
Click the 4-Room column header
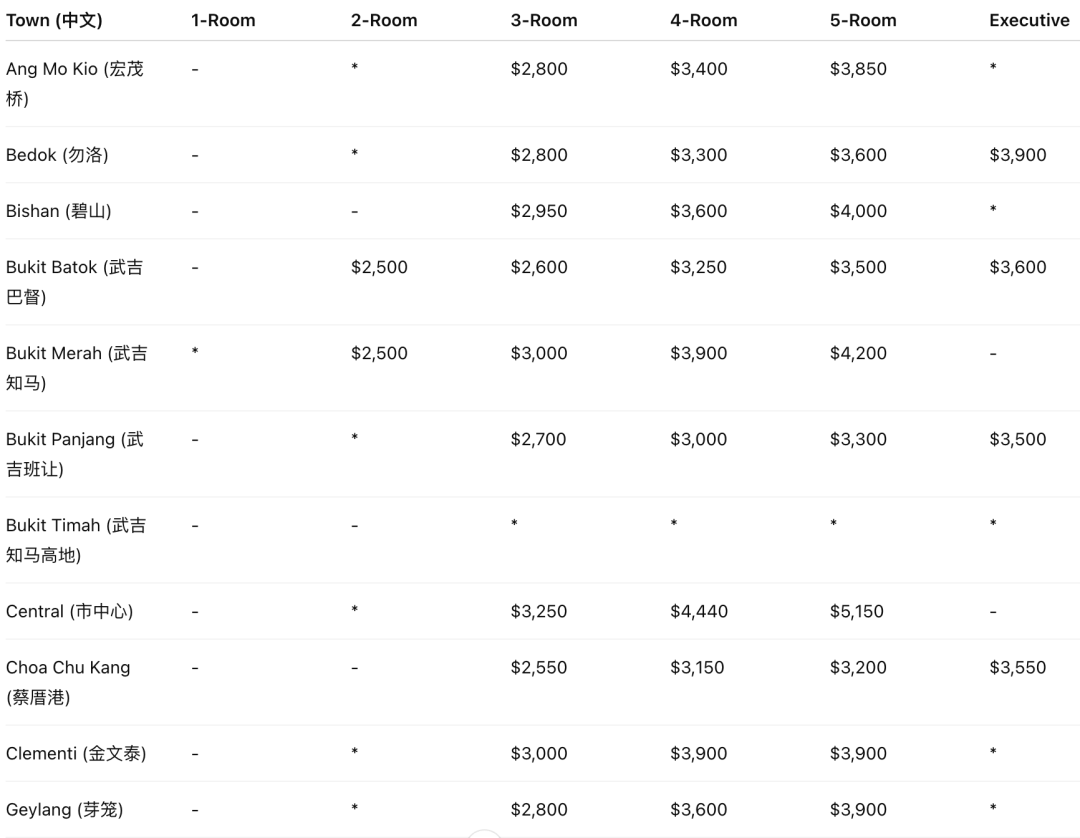tap(703, 20)
